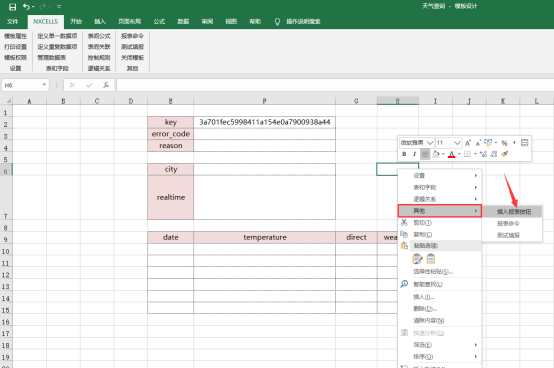
Task: Click the Select All corner of the grid
Action: pyautogui.click(x=6, y=101)
